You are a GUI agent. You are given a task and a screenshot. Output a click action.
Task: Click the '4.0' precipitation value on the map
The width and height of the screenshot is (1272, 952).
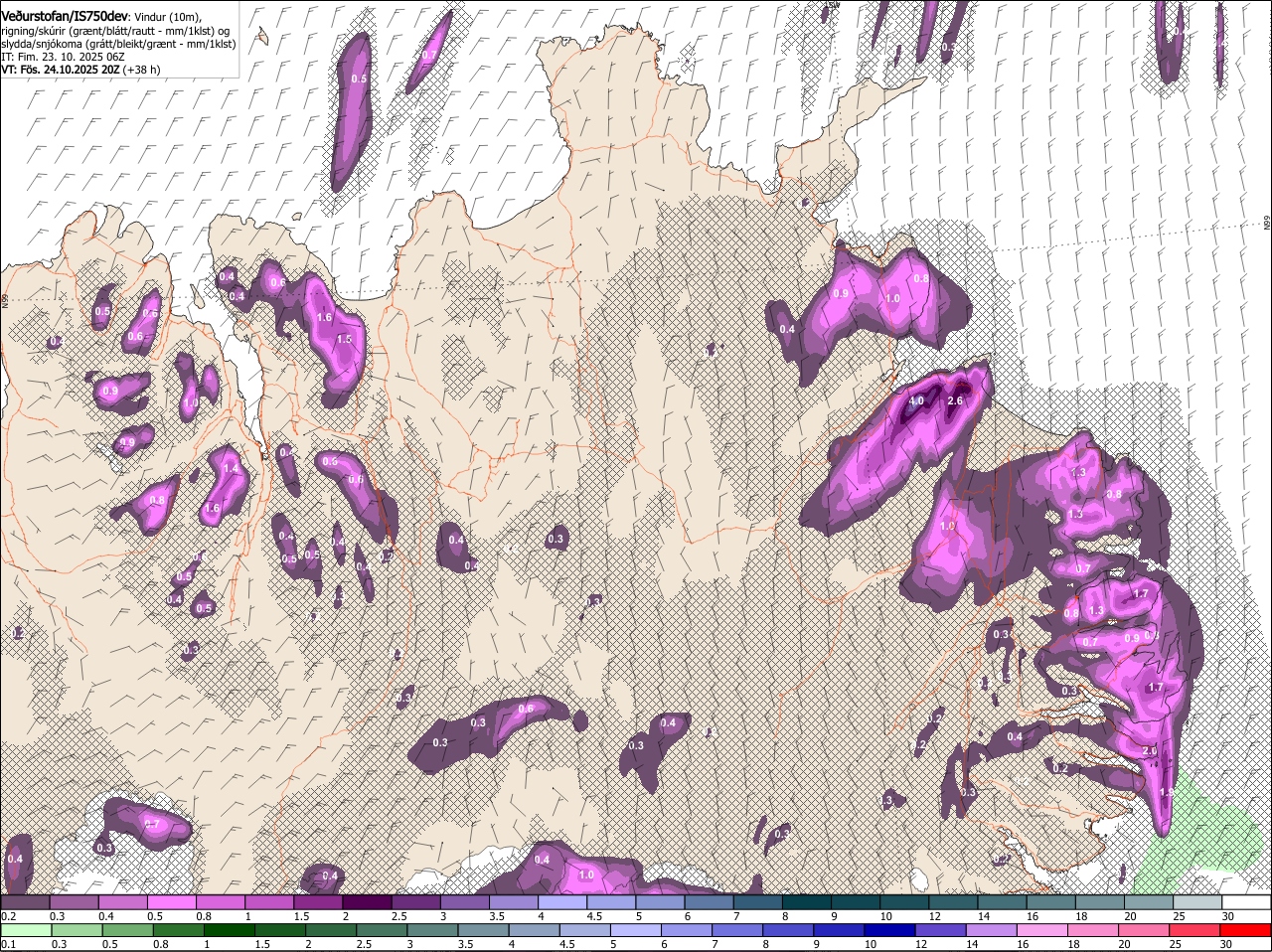(x=916, y=400)
